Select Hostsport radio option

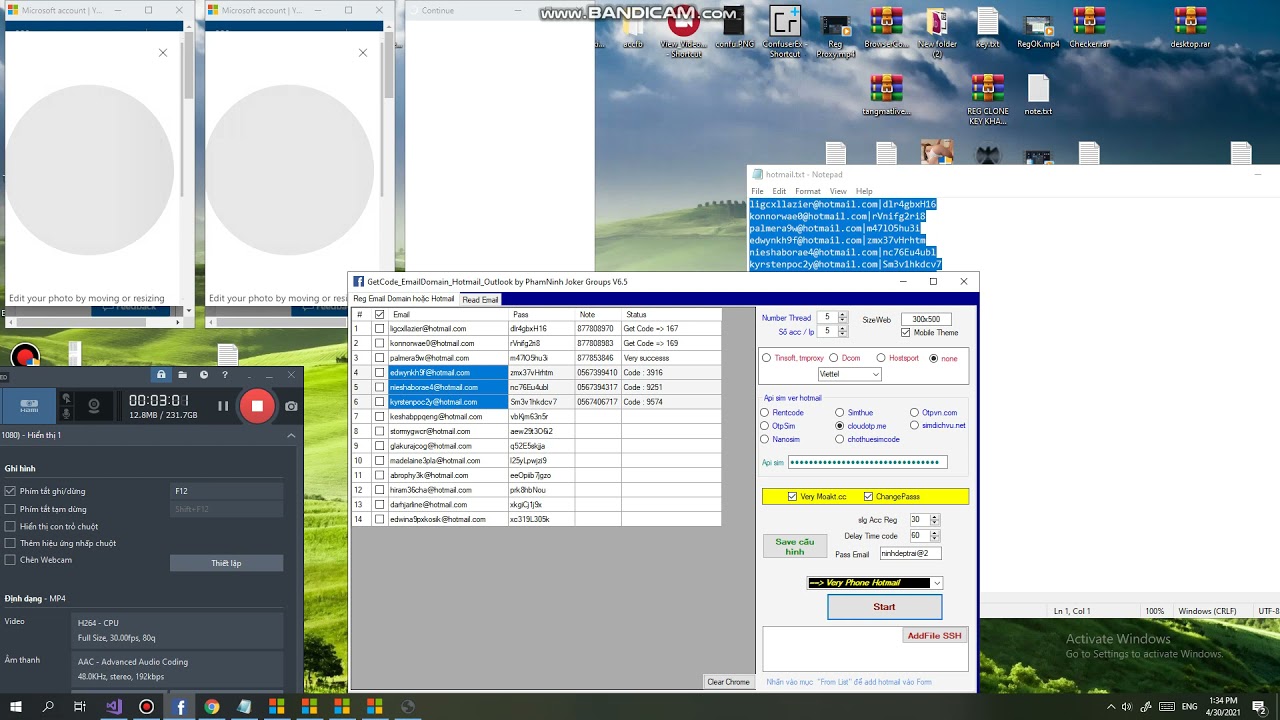tap(881, 358)
